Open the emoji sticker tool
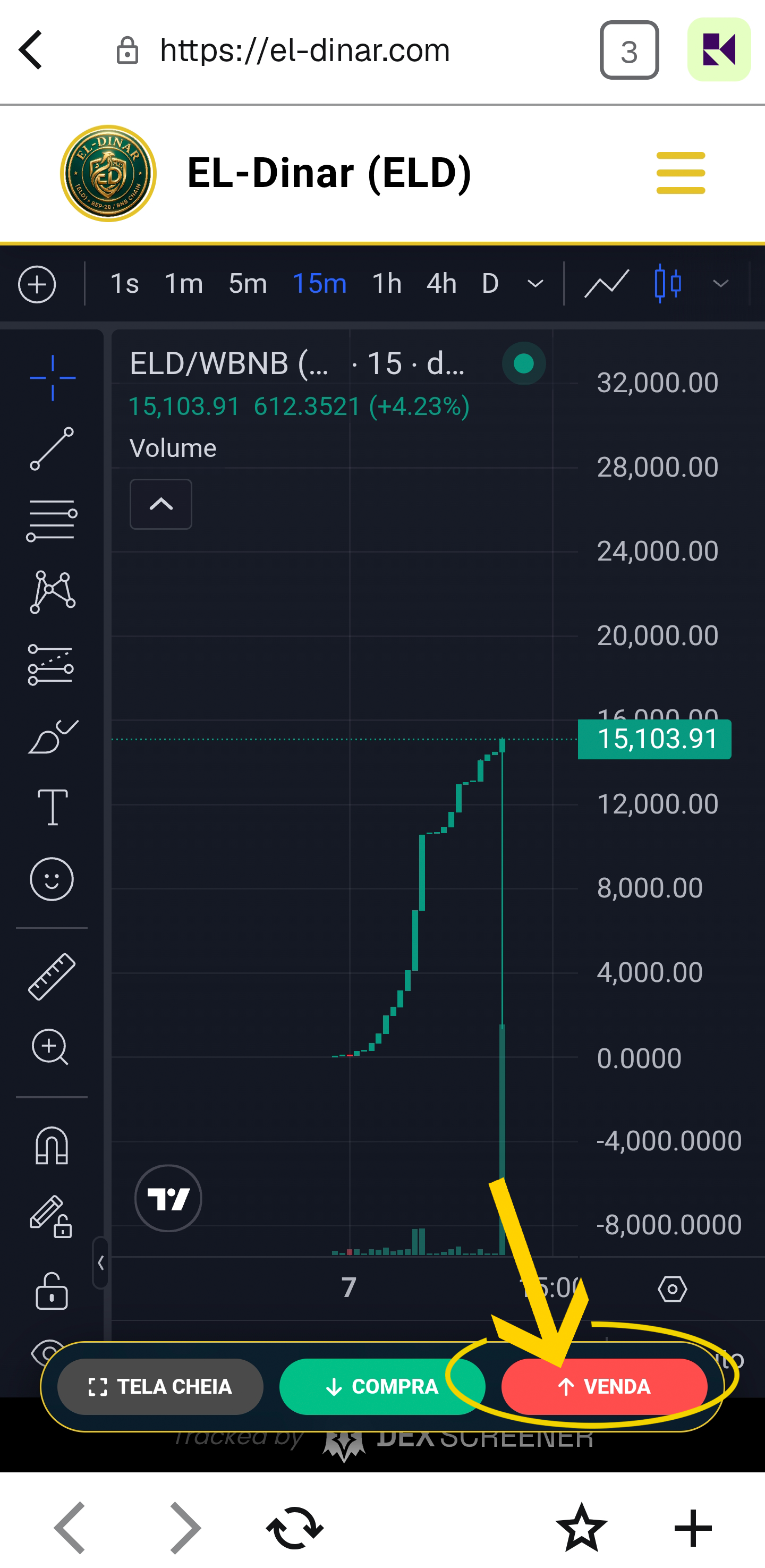The height and width of the screenshot is (1568, 765). pyautogui.click(x=53, y=879)
